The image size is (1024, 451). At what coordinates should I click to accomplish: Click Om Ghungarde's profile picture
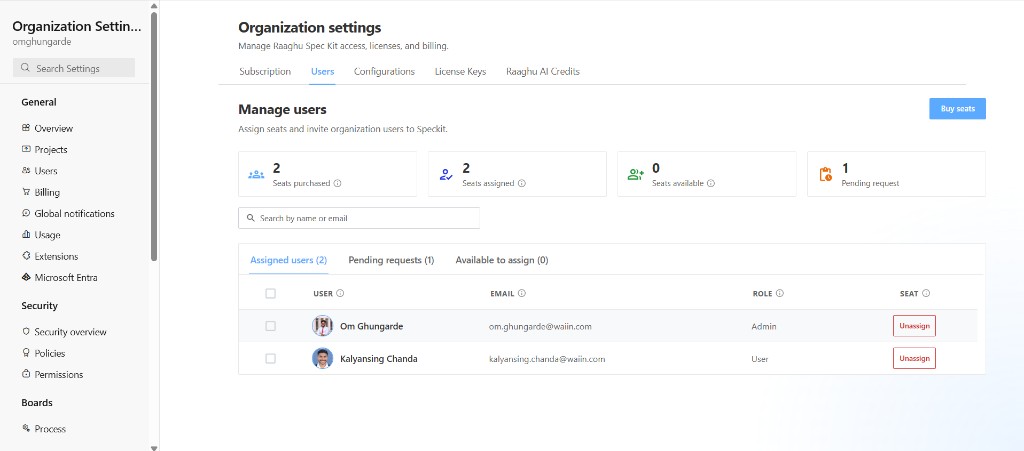tap(323, 326)
